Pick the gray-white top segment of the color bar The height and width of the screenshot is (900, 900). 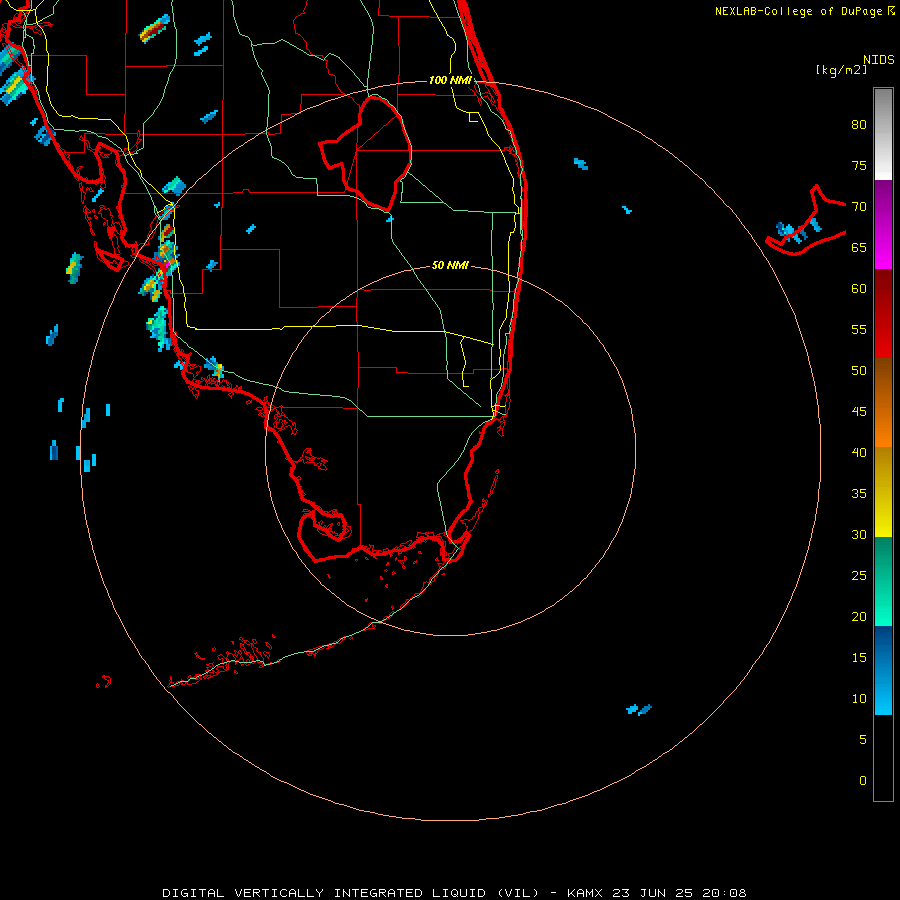click(883, 134)
